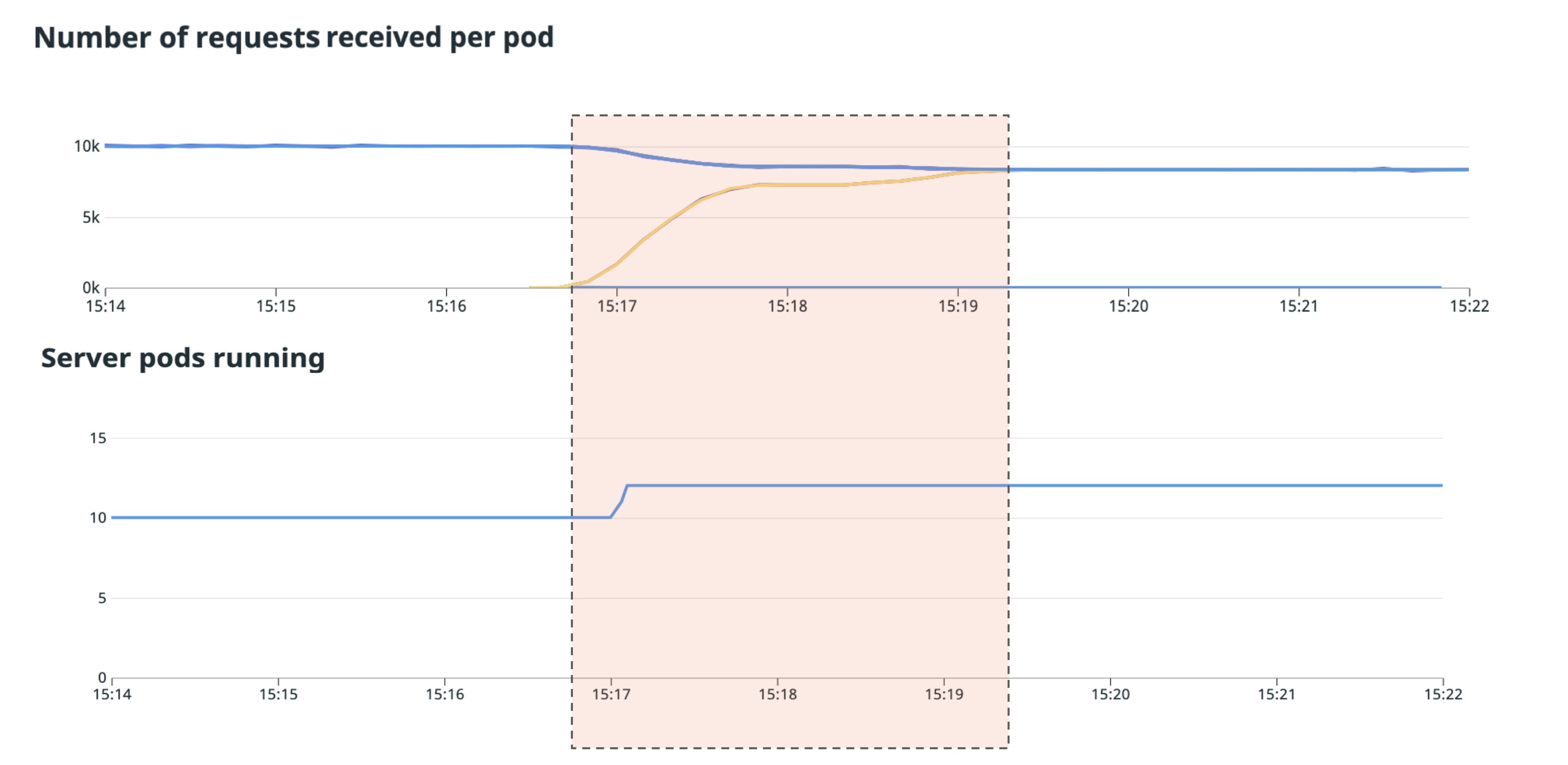Click the 10k y-axis label
This screenshot has width=1568, height=765.
(86, 146)
